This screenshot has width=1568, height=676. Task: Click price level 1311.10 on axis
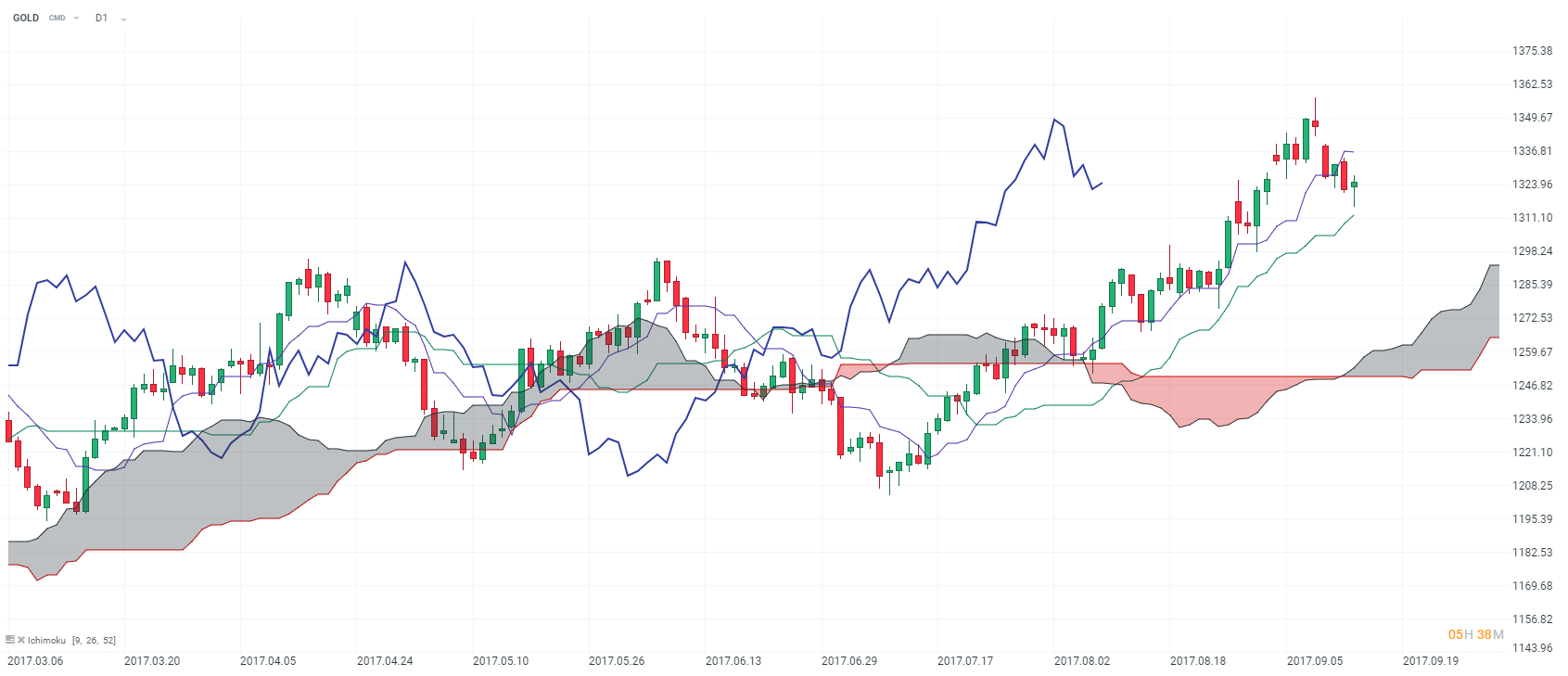(x=1532, y=218)
